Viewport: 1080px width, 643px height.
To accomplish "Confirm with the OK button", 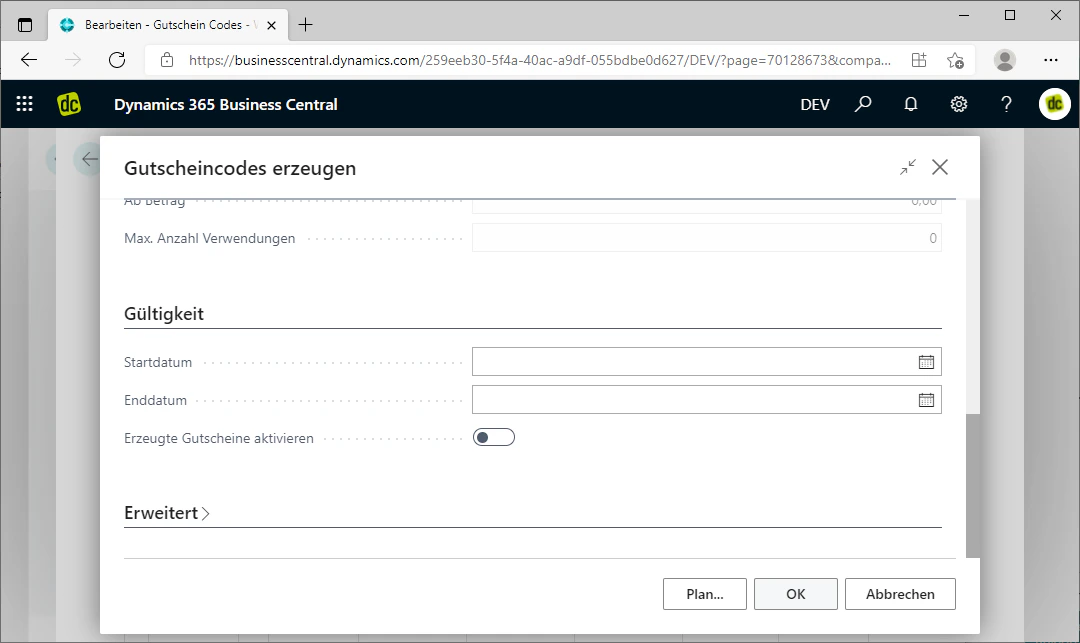I will tap(796, 594).
